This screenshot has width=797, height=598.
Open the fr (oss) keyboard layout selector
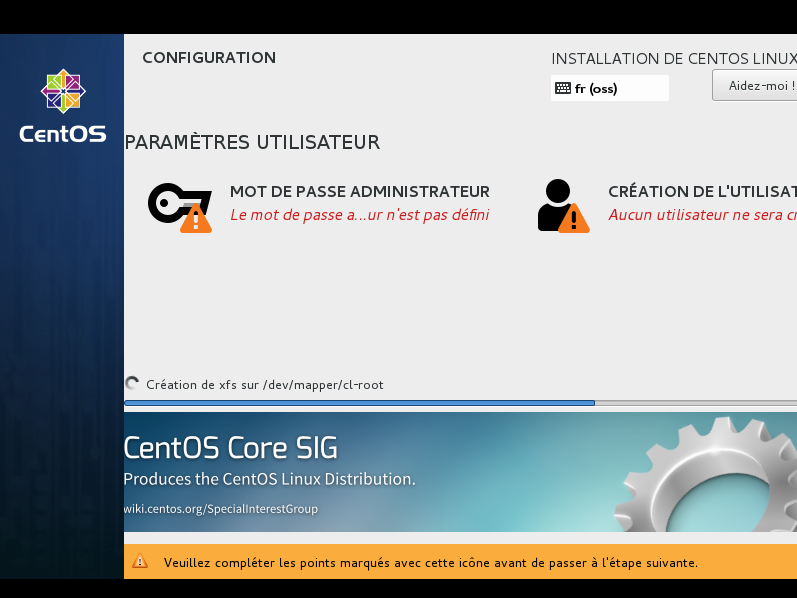point(609,88)
